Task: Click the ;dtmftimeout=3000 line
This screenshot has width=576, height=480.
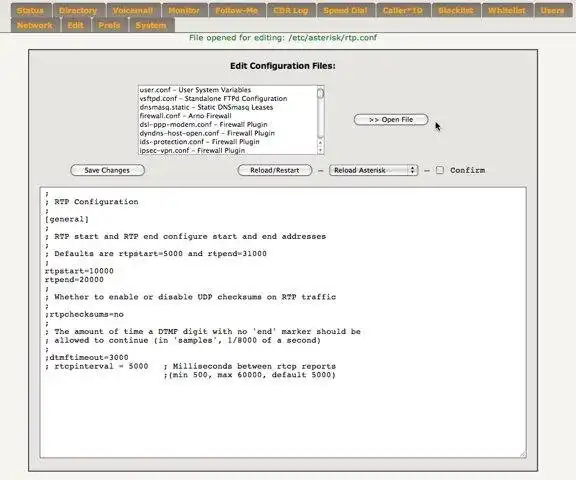Action: click(87, 357)
